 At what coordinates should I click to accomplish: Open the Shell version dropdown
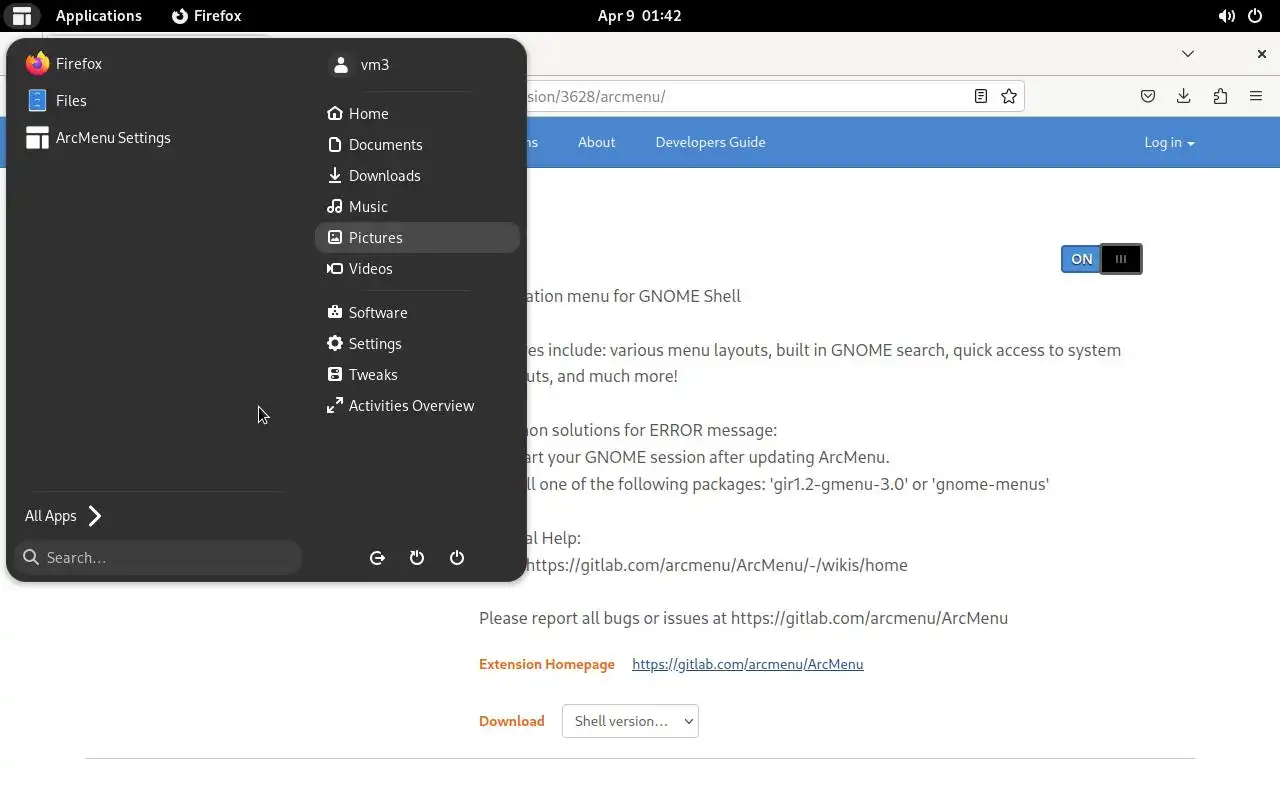click(x=630, y=721)
